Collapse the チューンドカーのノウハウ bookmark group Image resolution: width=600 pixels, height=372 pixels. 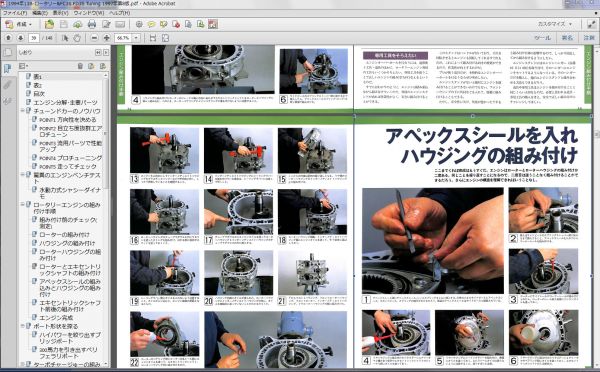click(x=23, y=111)
